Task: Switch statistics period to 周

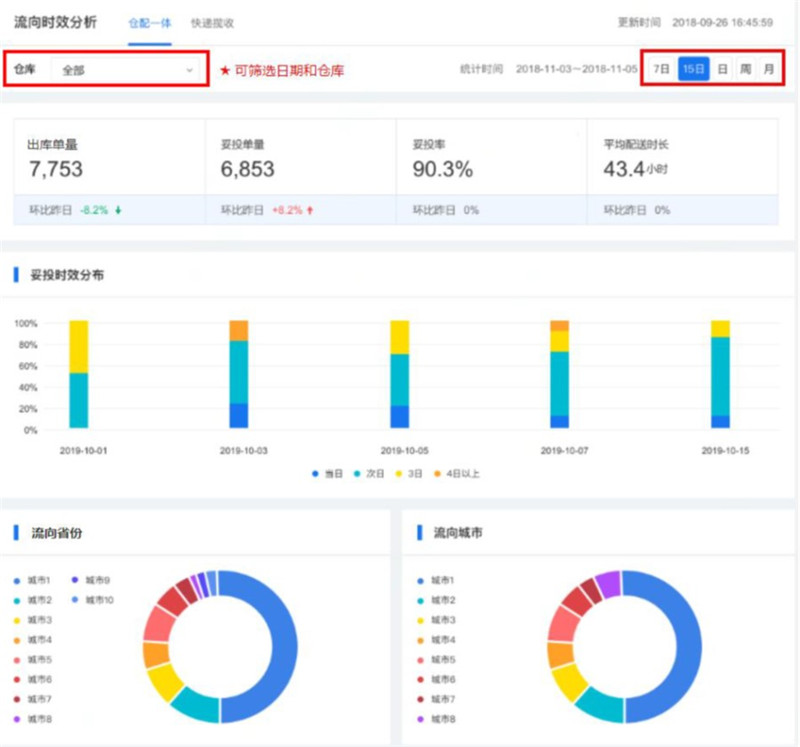Action: 745,70
